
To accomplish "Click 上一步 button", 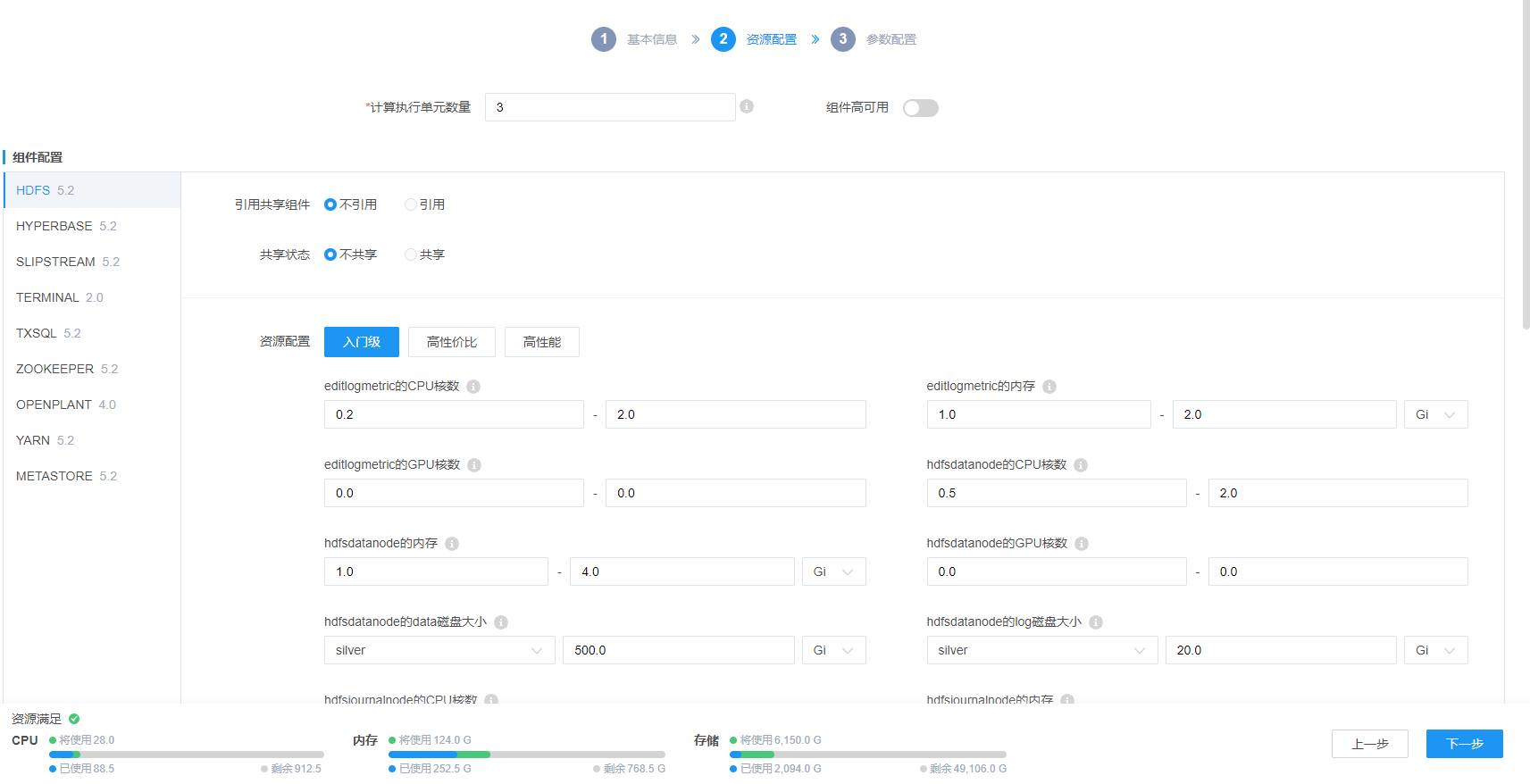I will [1369, 744].
